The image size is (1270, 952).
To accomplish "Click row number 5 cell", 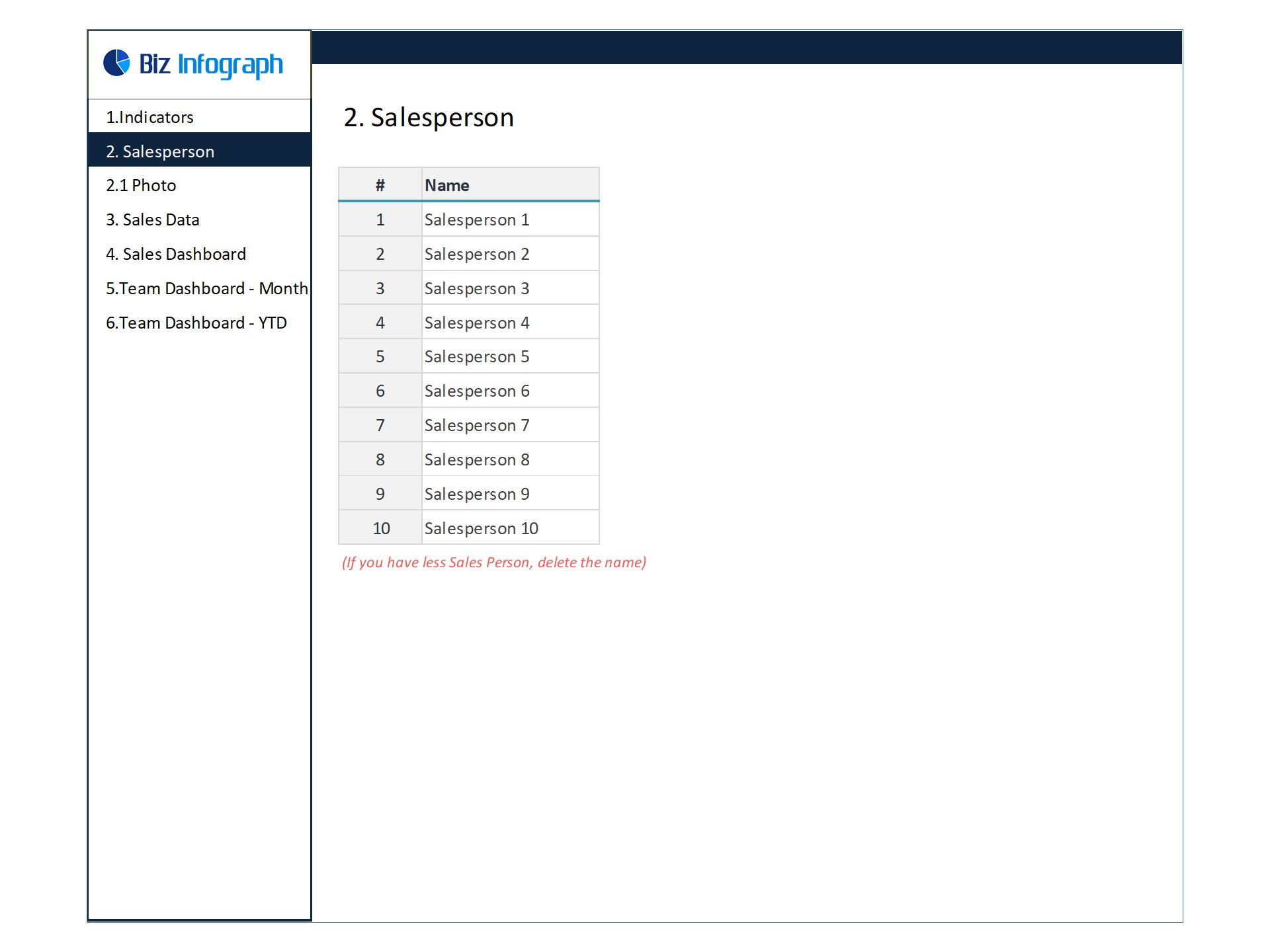I will click(380, 356).
